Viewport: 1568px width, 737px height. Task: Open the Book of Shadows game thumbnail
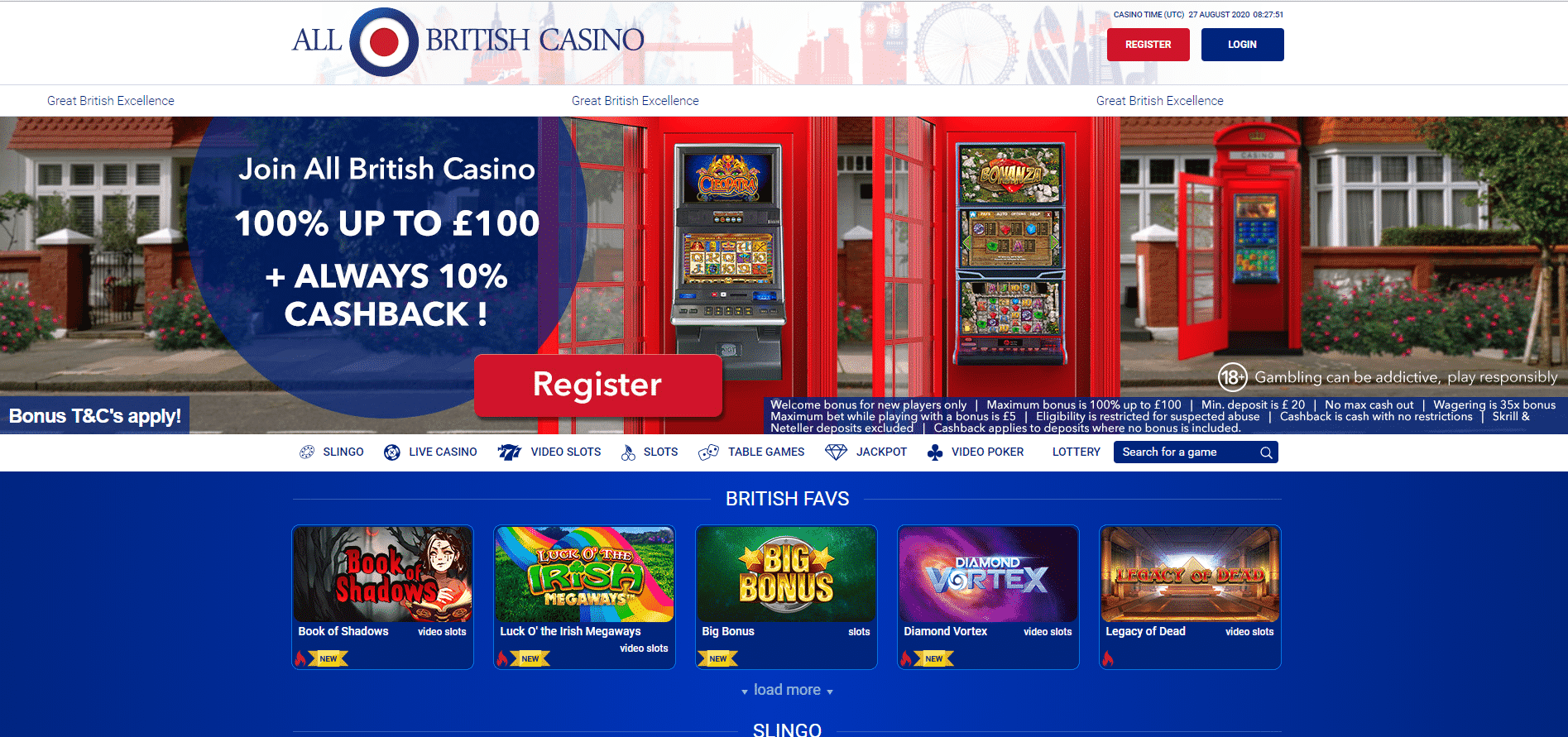tap(382, 574)
